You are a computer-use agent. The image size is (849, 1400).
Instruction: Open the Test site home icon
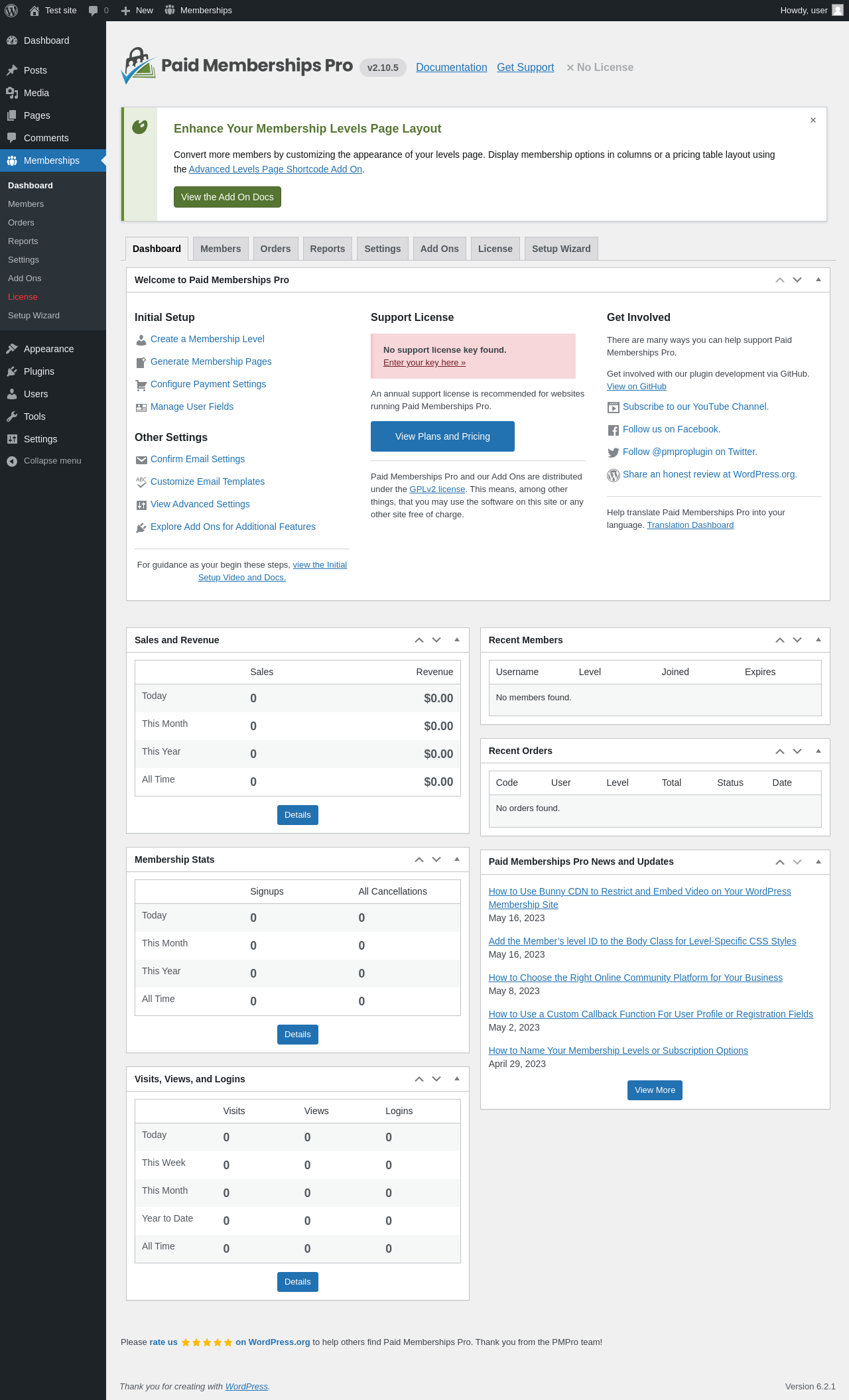[34, 11]
